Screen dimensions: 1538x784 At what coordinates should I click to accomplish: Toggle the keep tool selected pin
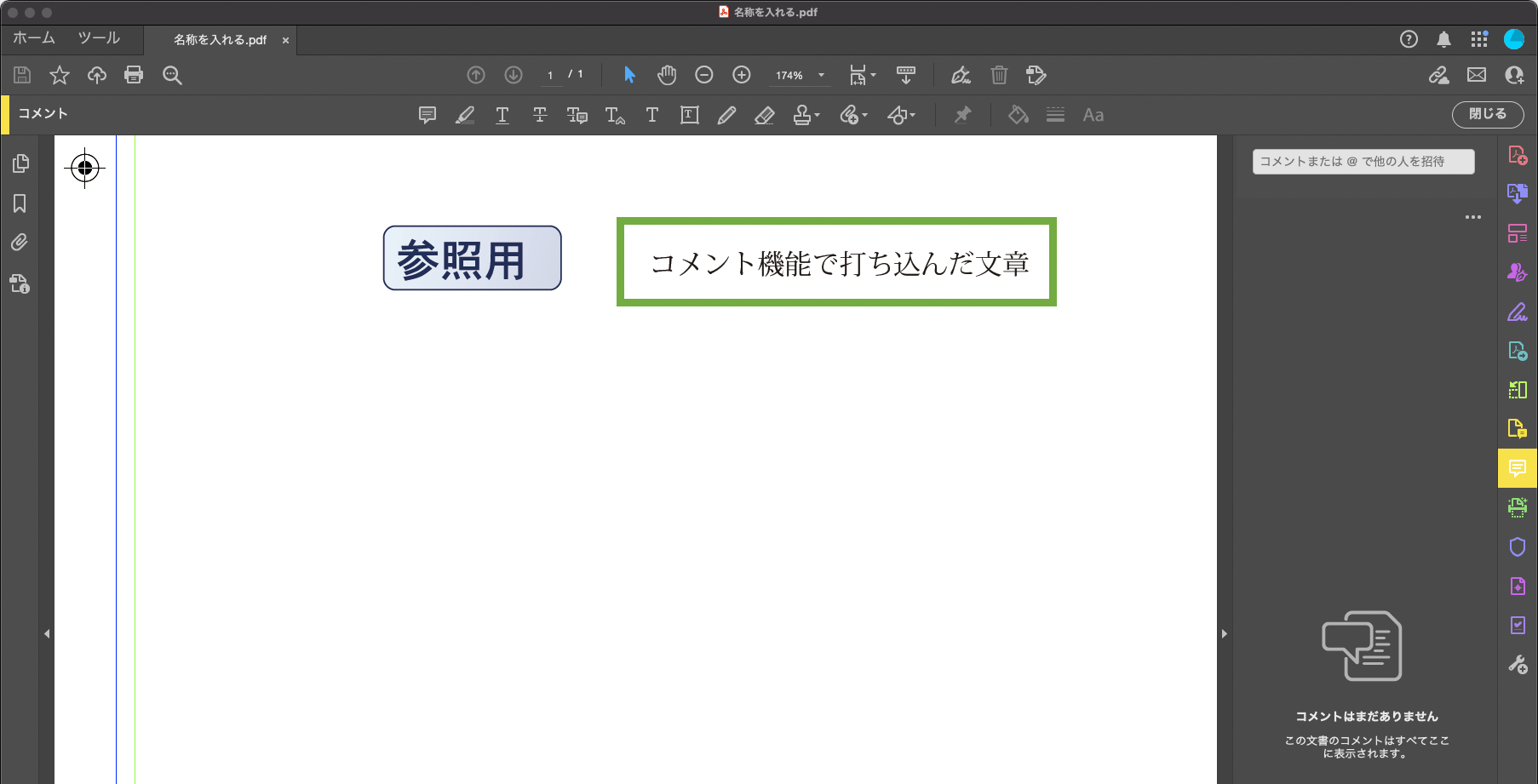(962, 115)
